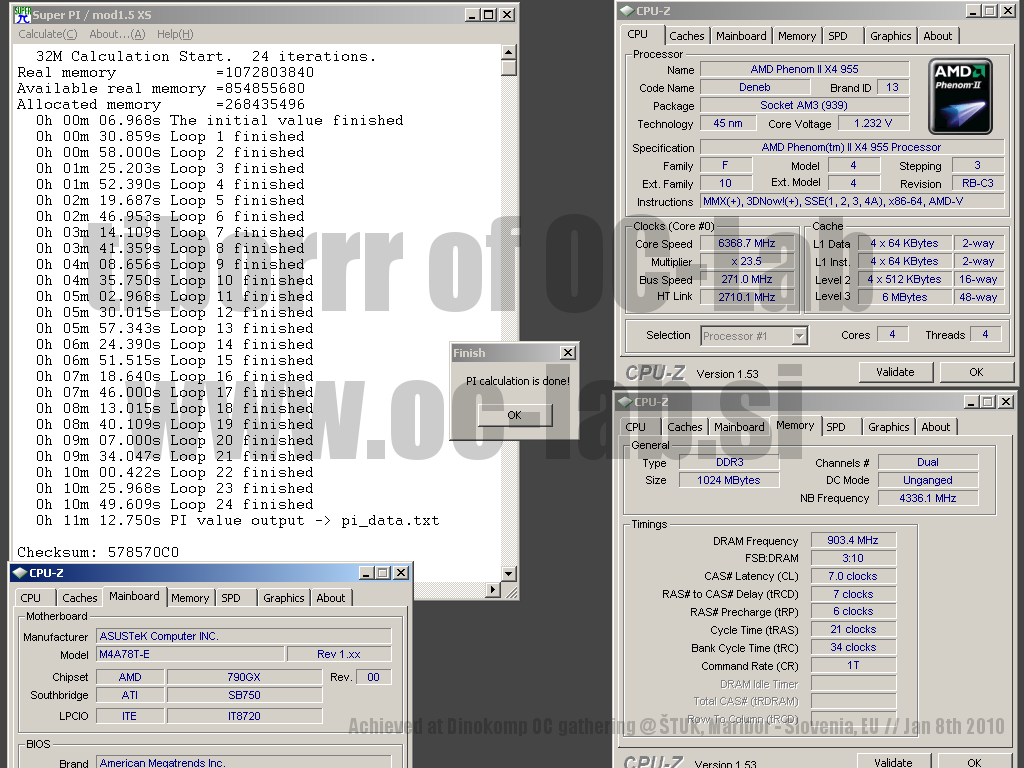Maximize the Super PI window
Image resolution: width=1024 pixels, height=768 pixels.
[488, 14]
